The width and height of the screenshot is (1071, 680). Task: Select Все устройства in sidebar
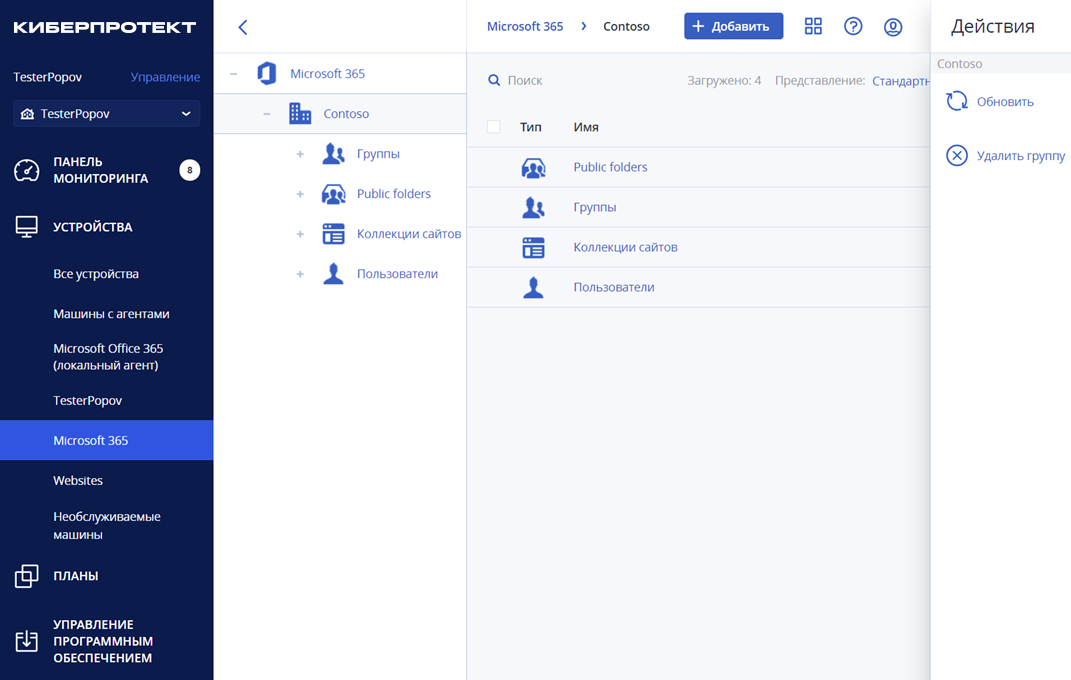coord(96,274)
